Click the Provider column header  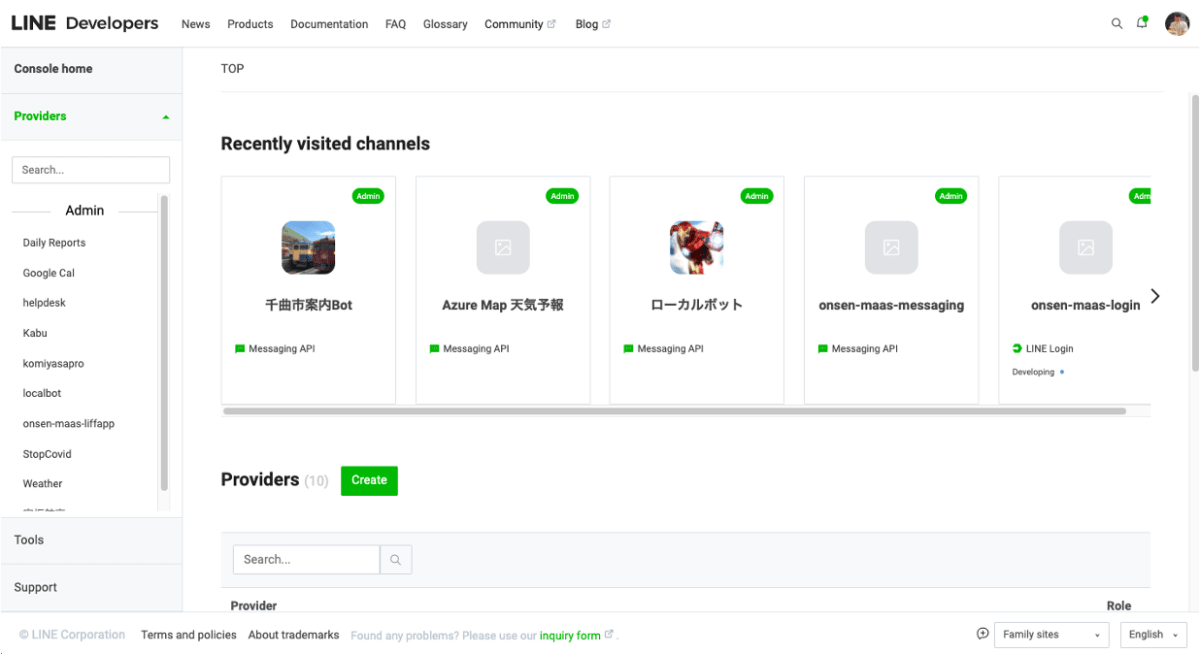(254, 606)
